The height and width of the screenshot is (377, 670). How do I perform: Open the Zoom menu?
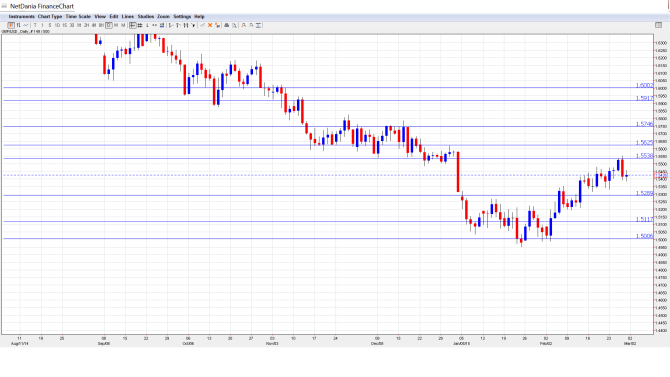(x=163, y=17)
